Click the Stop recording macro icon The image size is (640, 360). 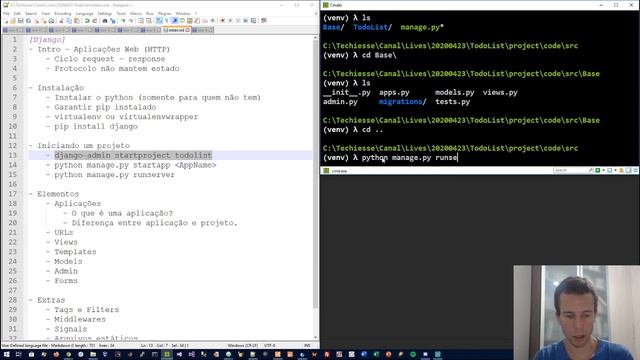pyautogui.click(x=230, y=20)
